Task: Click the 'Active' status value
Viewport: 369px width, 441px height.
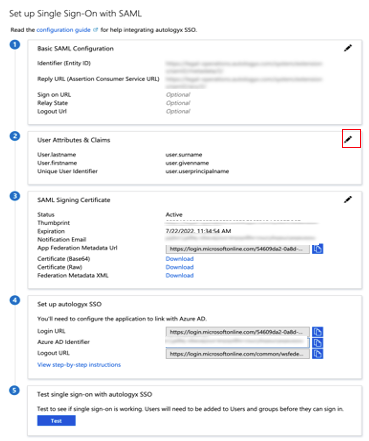Action: (174, 215)
